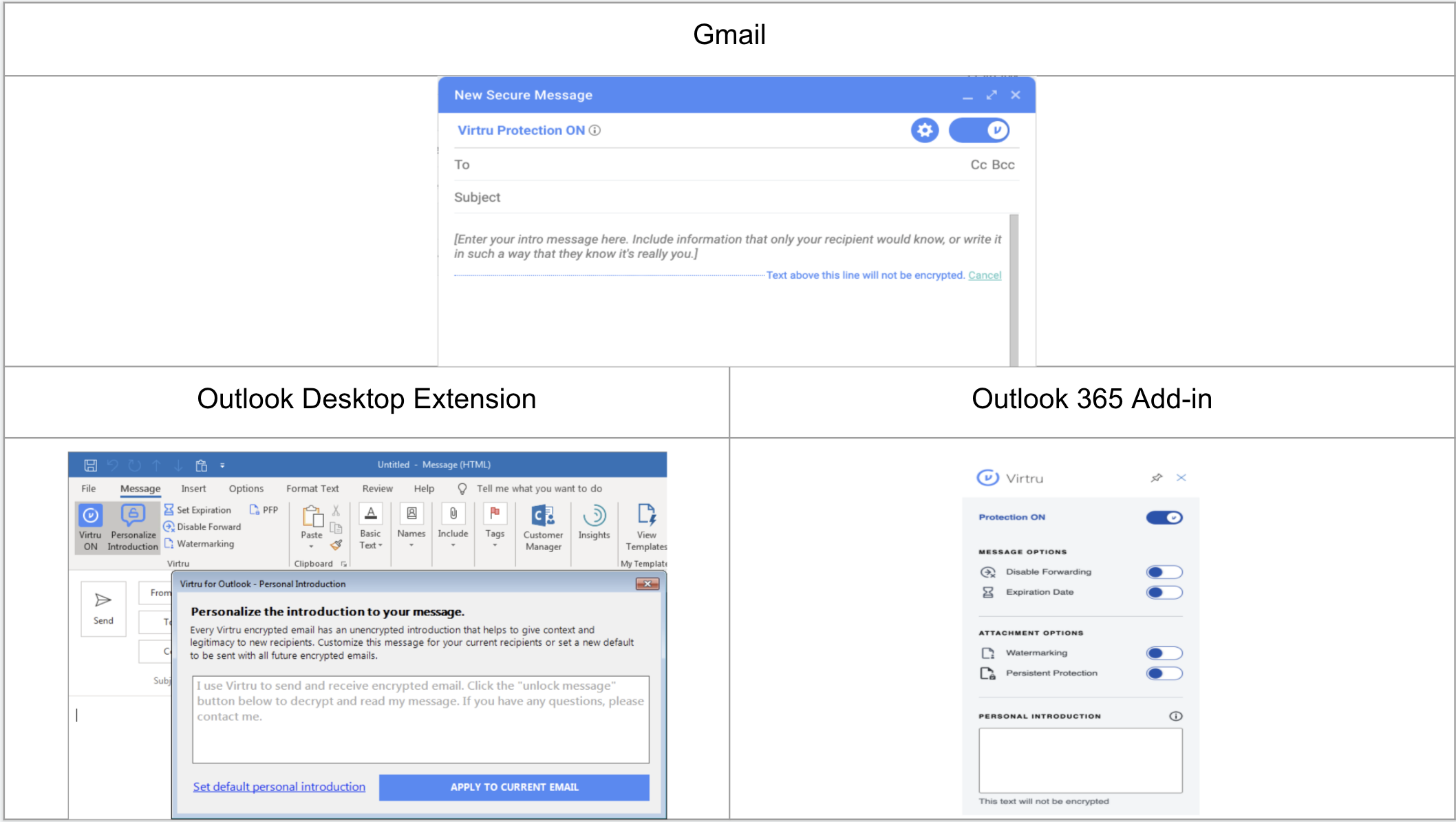Open Customer Manager in Outlook ribbon

(x=543, y=528)
